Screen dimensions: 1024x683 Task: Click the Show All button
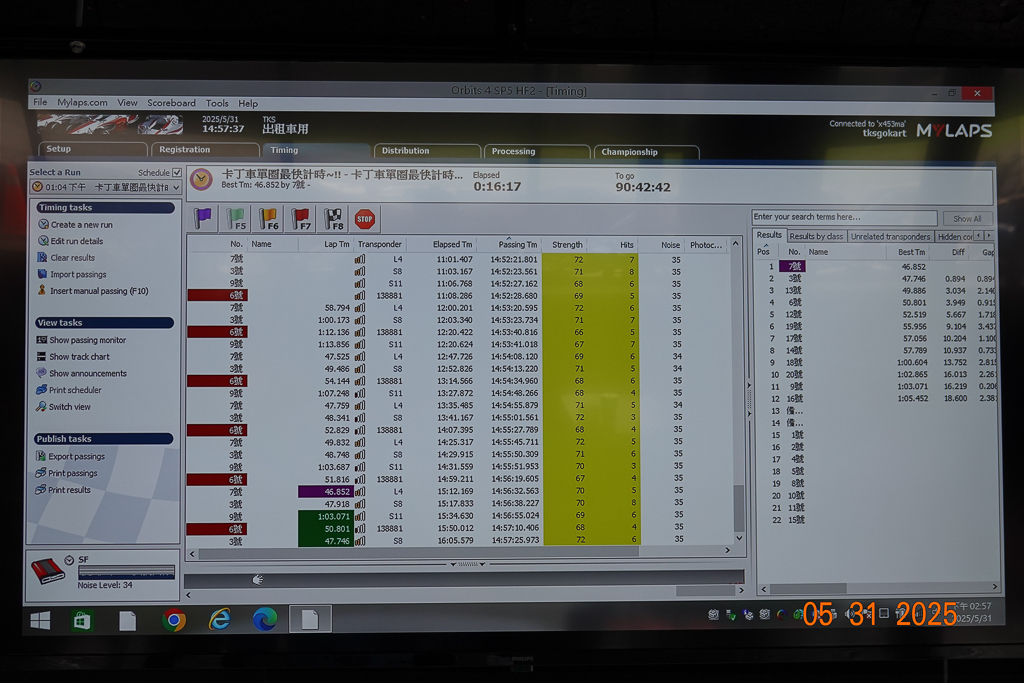point(966,218)
